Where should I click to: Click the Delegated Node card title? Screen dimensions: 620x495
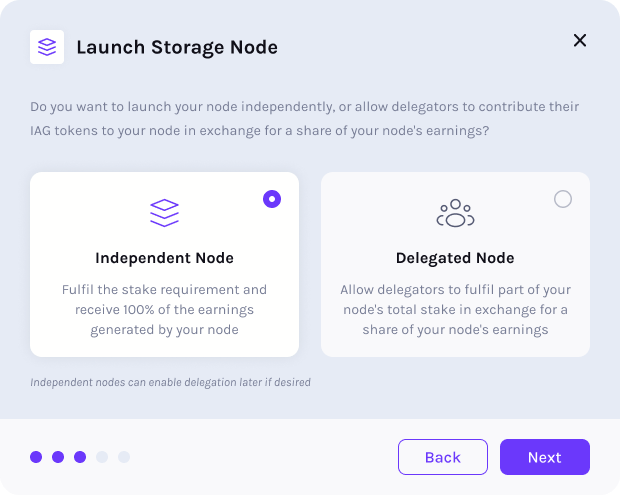(x=455, y=258)
